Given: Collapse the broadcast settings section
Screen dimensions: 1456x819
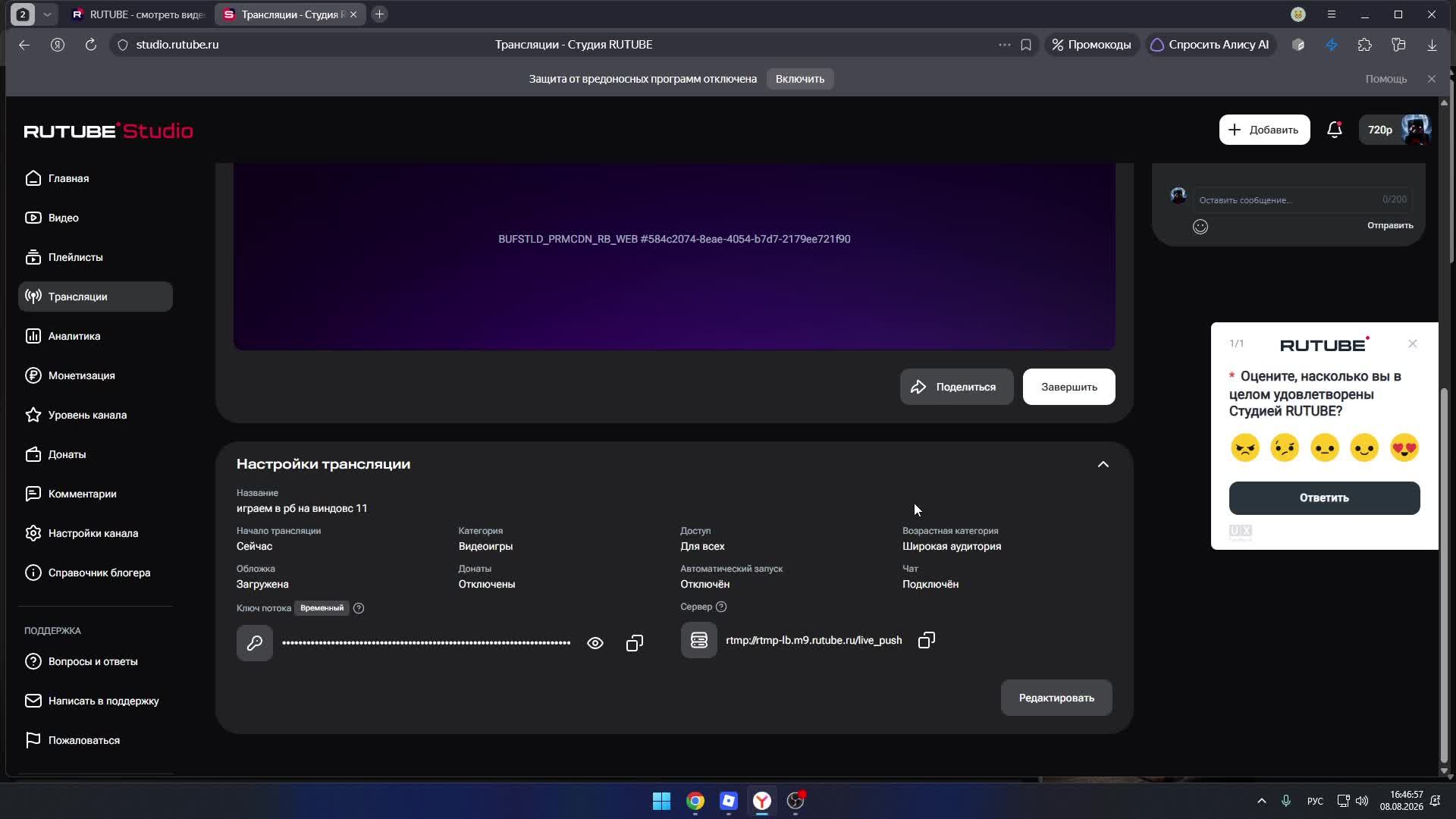Looking at the screenshot, I should [x=1103, y=464].
